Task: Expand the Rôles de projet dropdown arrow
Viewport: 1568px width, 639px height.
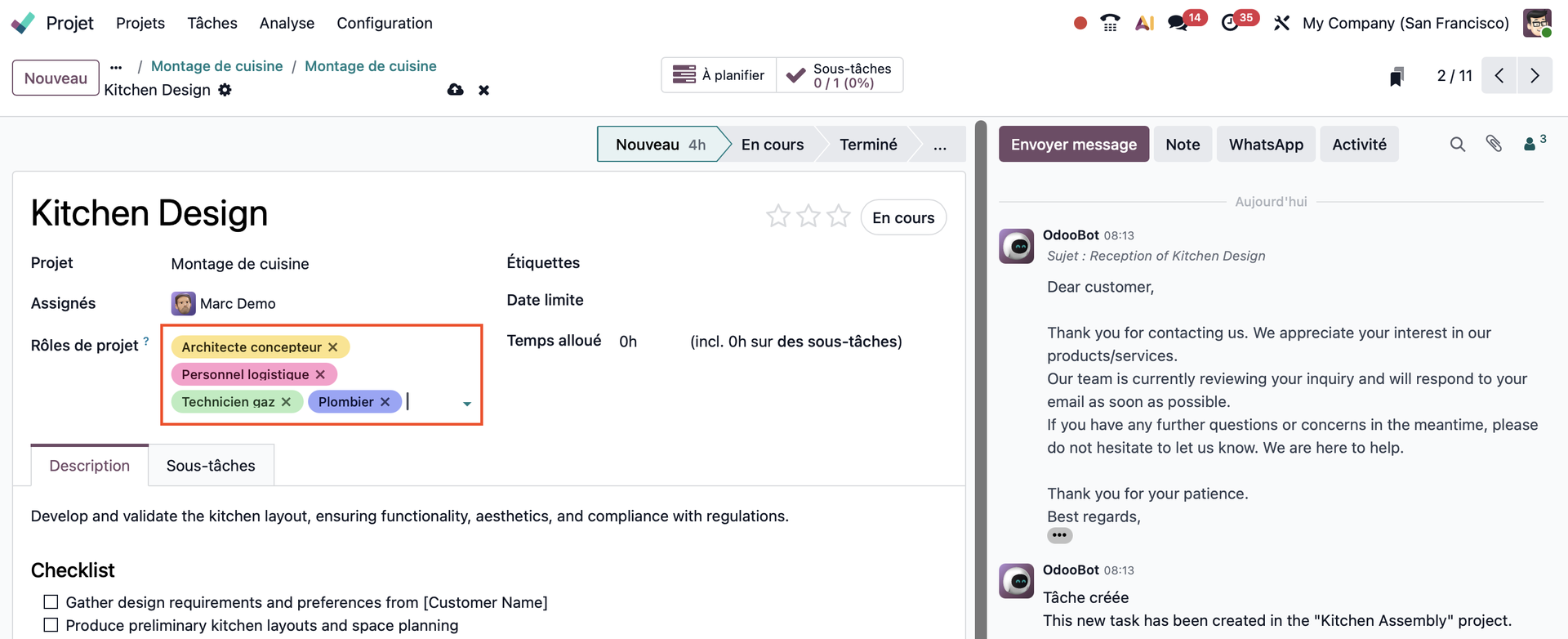Action: pos(467,404)
